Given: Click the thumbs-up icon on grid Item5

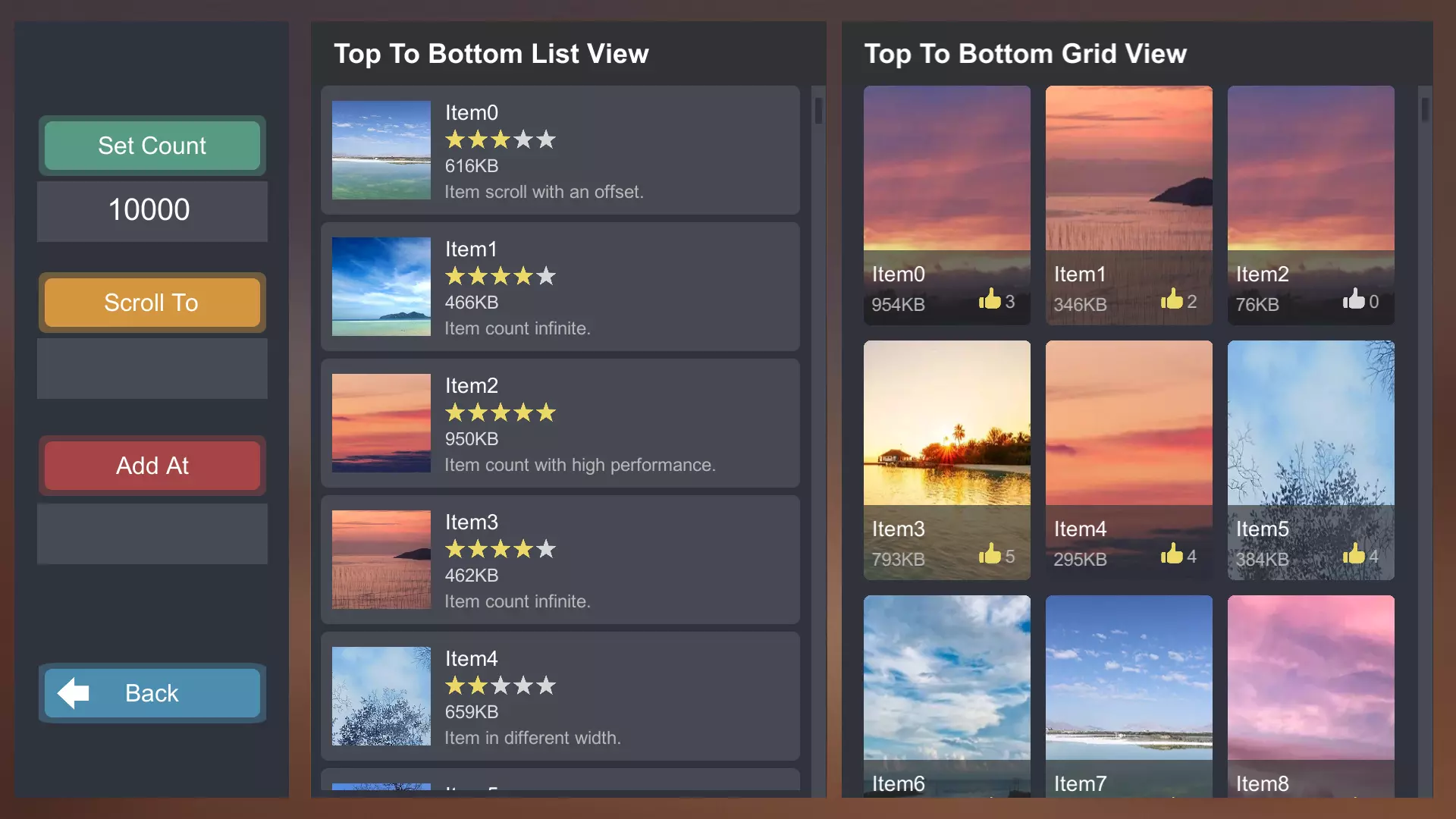Looking at the screenshot, I should pos(1354,554).
